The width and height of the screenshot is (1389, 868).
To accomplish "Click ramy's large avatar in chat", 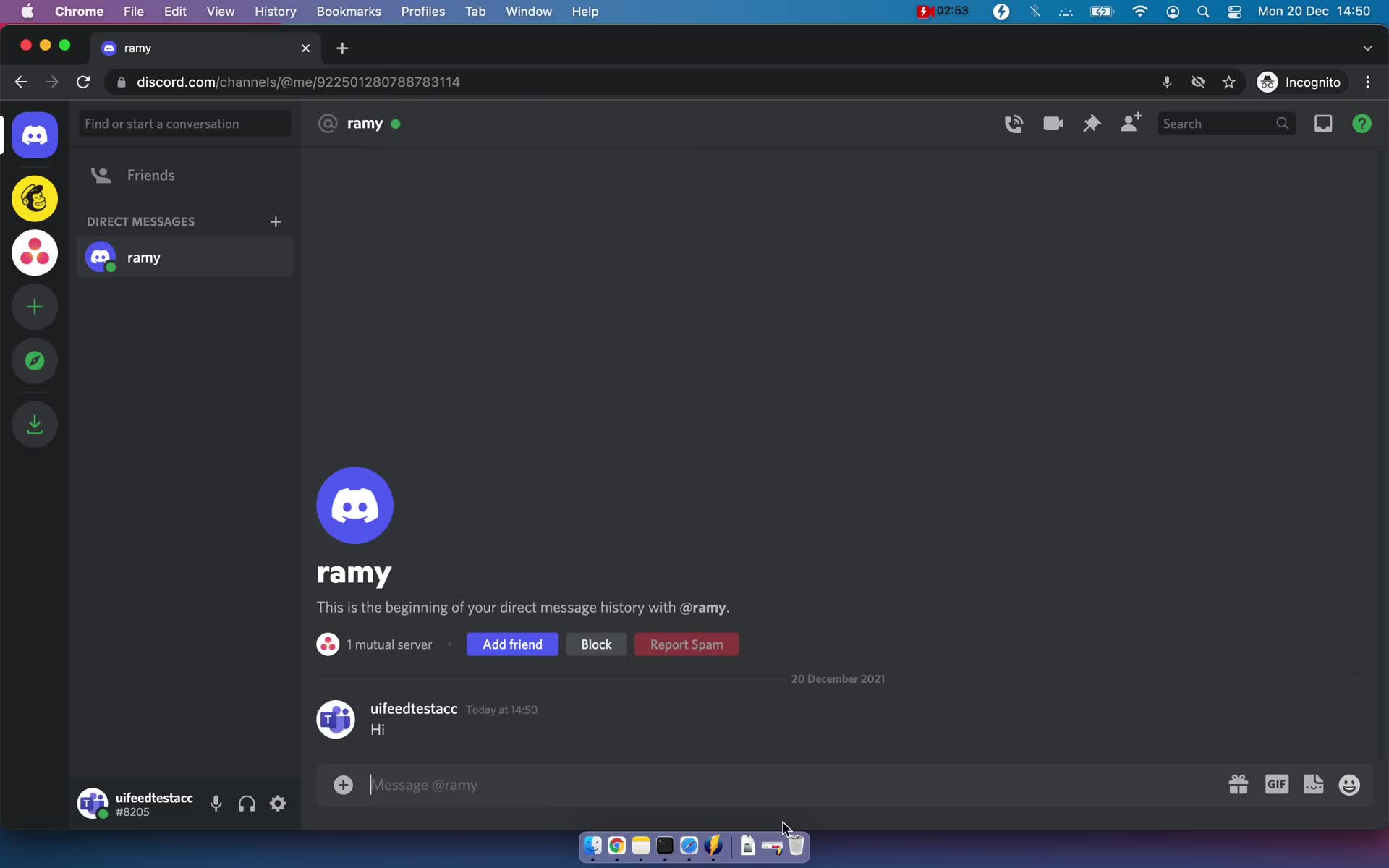I will 354,505.
